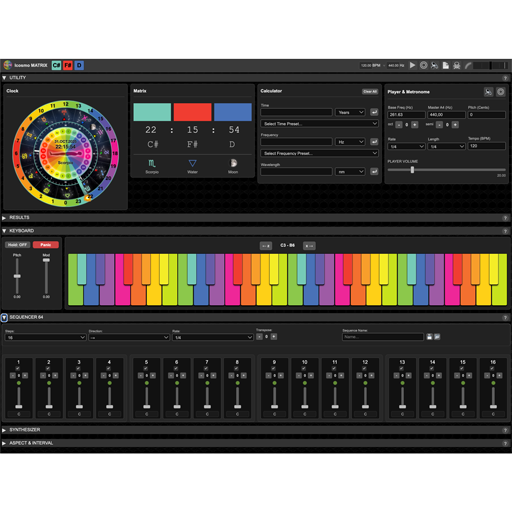The width and height of the screenshot is (512, 512).
Task: Decrease the semi value with minus button
Action: (439, 125)
